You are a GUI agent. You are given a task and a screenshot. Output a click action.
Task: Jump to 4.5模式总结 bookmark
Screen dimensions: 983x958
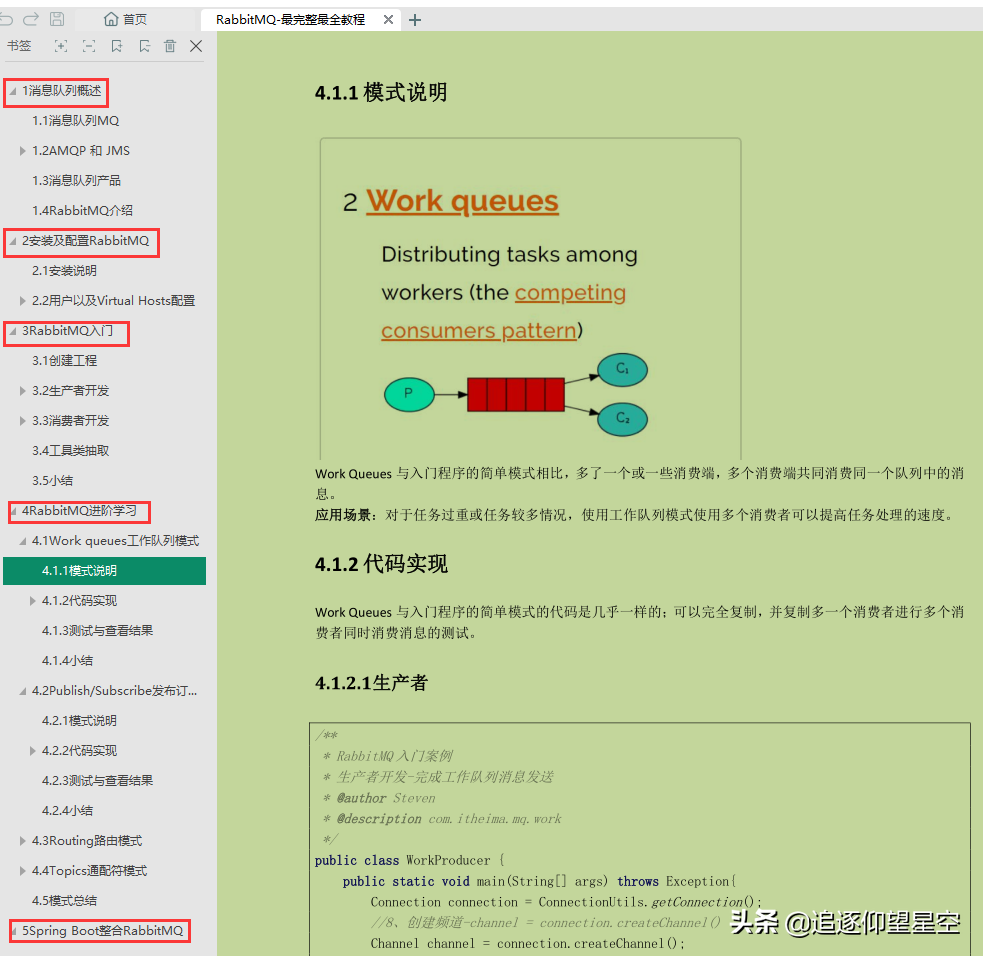(64, 901)
